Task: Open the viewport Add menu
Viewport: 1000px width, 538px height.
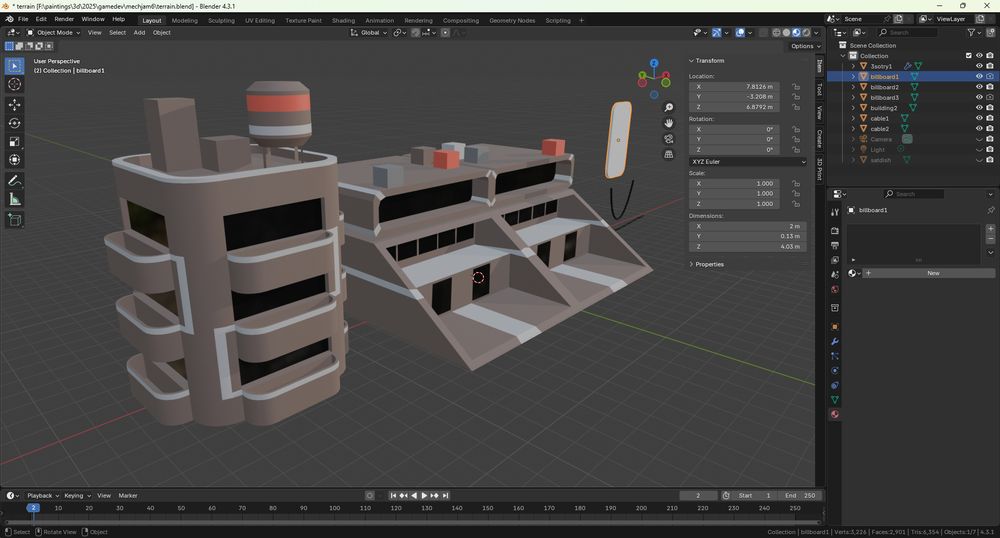Action: pyautogui.click(x=139, y=33)
